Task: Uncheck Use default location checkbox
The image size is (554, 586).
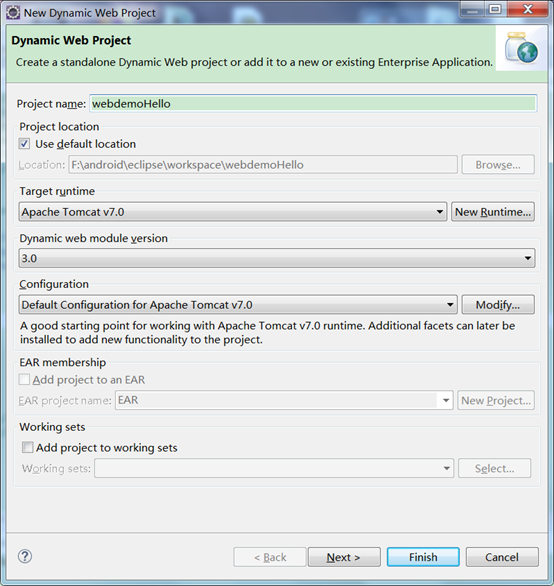Action: (24, 144)
